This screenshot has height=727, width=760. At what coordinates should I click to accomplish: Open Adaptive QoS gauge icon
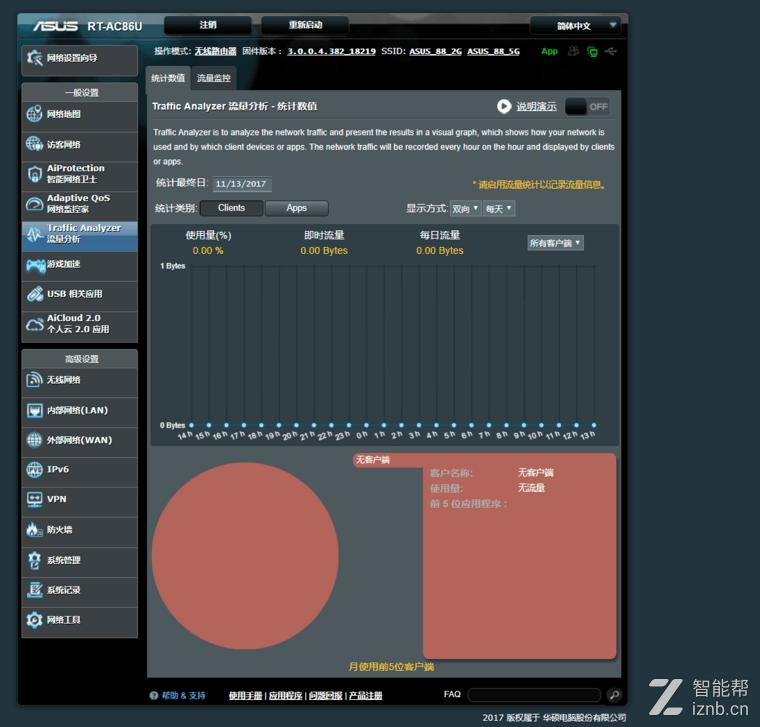tap(34, 204)
